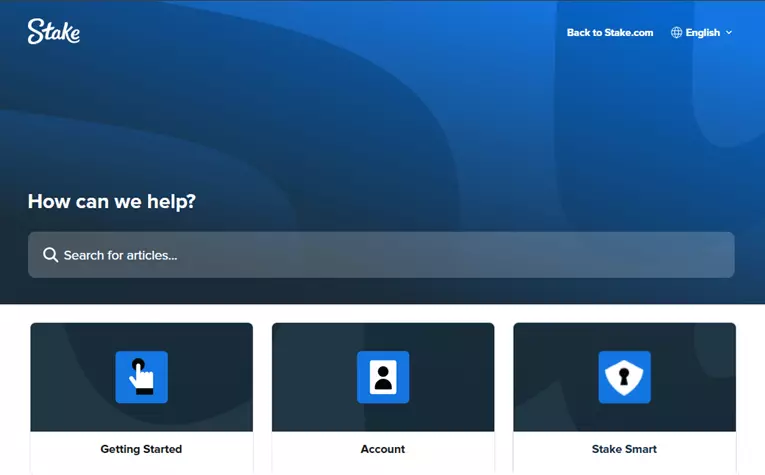Viewport: 765px width, 475px height.
Task: Click the How can we help? heading
Action: [x=112, y=201]
